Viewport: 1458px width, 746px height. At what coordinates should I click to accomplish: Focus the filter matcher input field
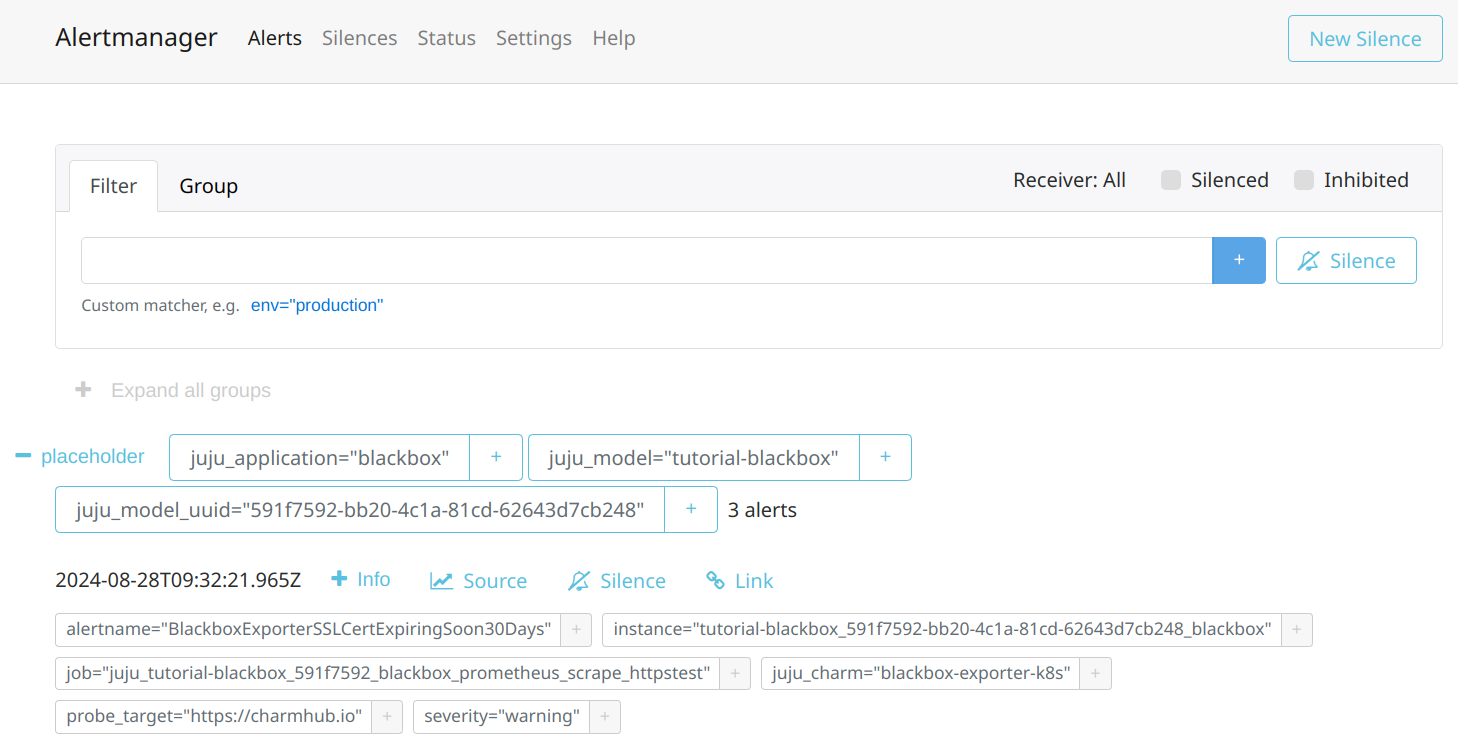(x=647, y=260)
